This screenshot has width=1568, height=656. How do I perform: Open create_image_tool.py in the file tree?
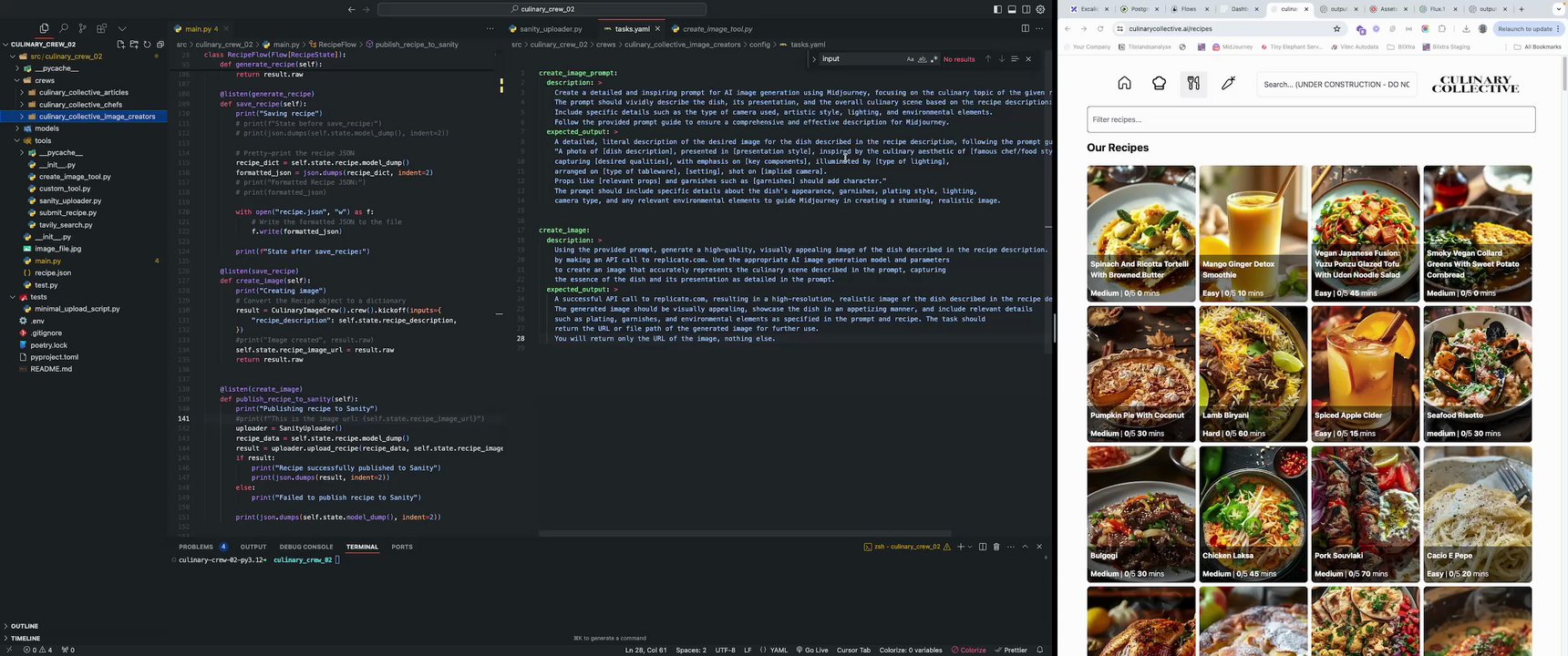[x=75, y=177]
